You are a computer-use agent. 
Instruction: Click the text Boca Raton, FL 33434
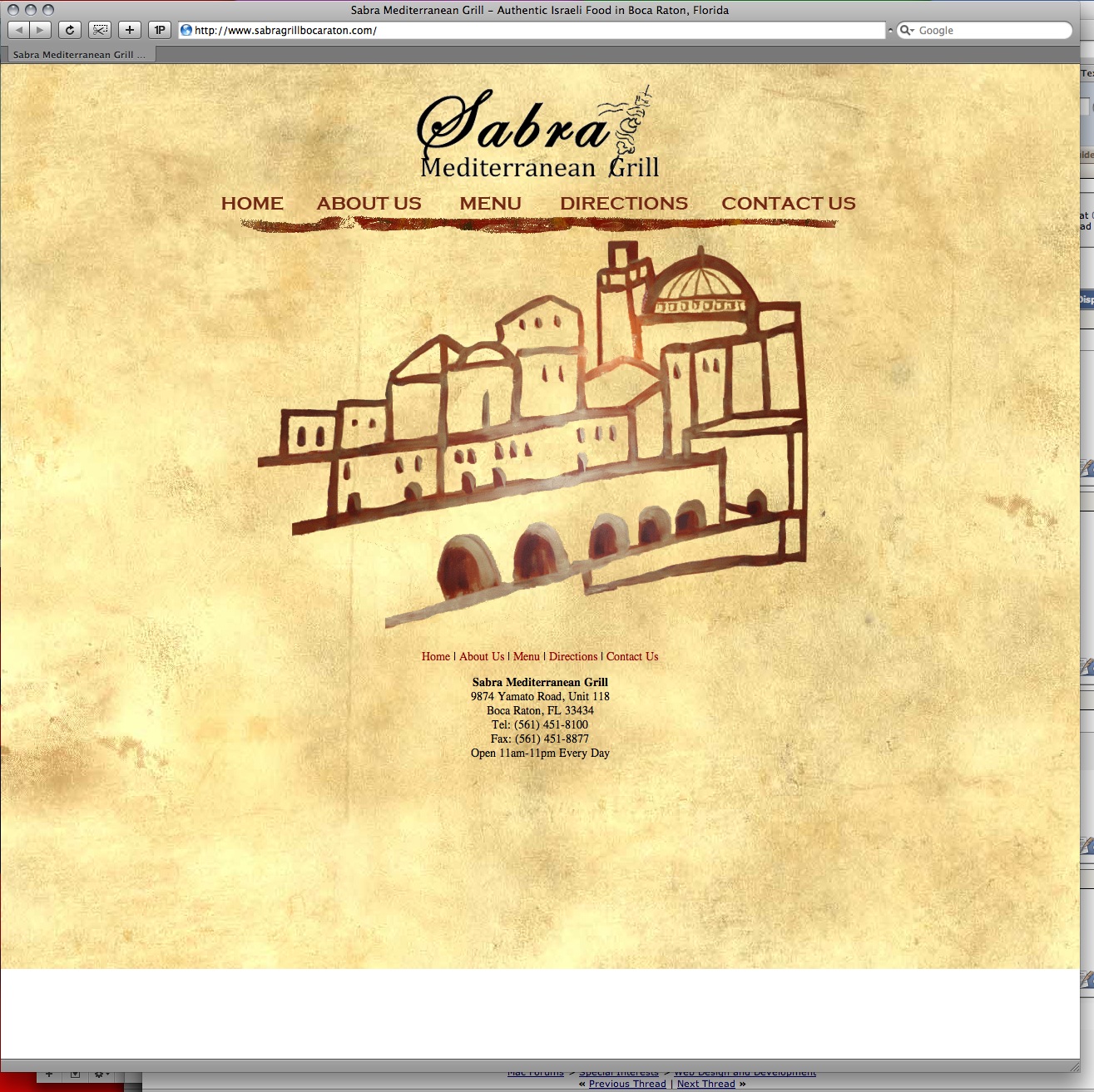(540, 710)
